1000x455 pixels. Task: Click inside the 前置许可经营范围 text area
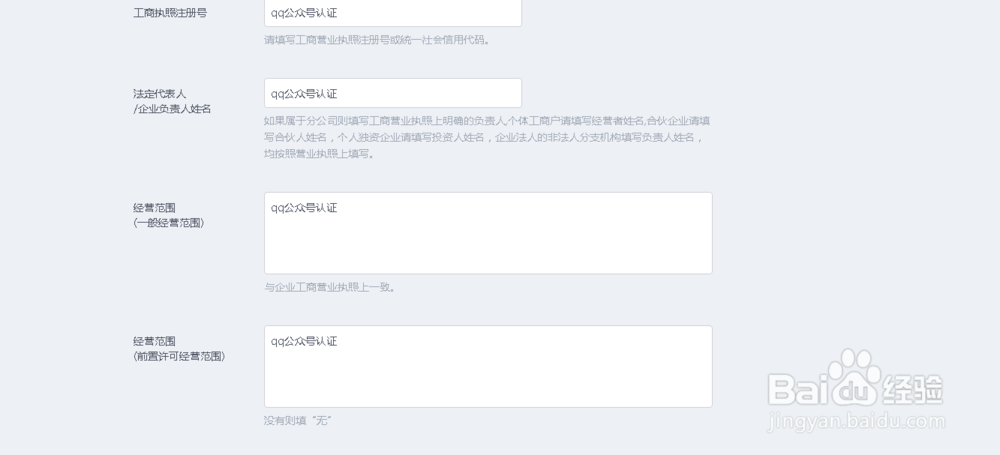pos(488,366)
